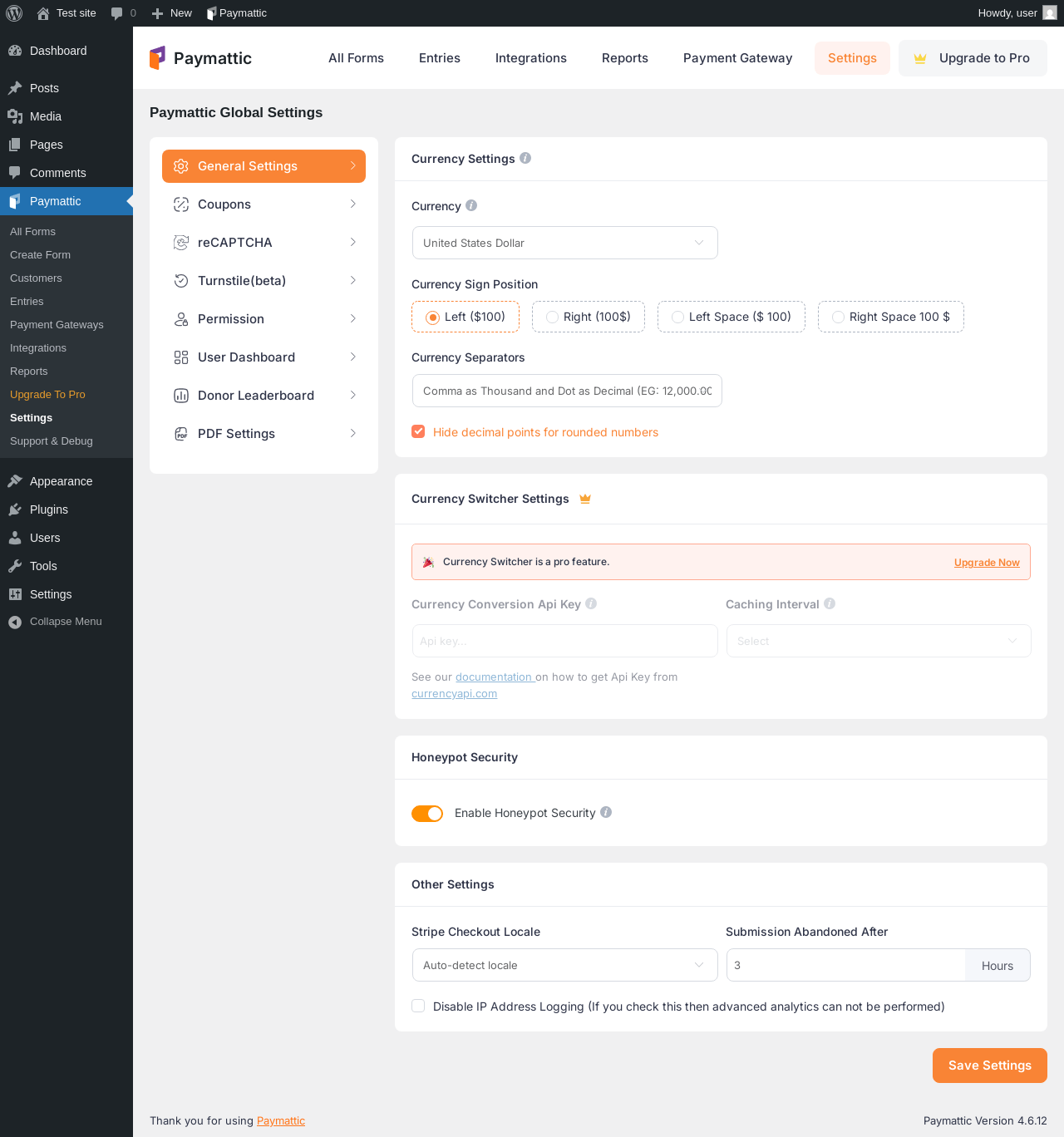Viewport: 1064px width, 1137px height.
Task: Click the Test site home icon
Action: pos(43,13)
